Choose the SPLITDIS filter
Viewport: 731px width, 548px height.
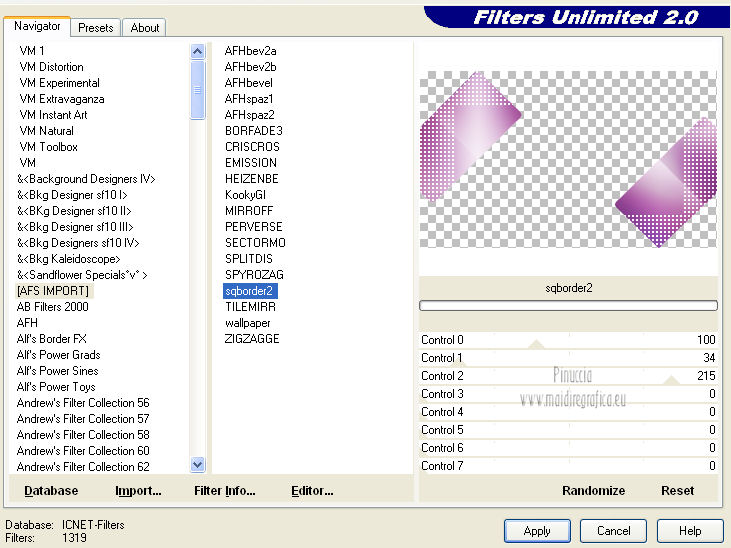pos(248,259)
